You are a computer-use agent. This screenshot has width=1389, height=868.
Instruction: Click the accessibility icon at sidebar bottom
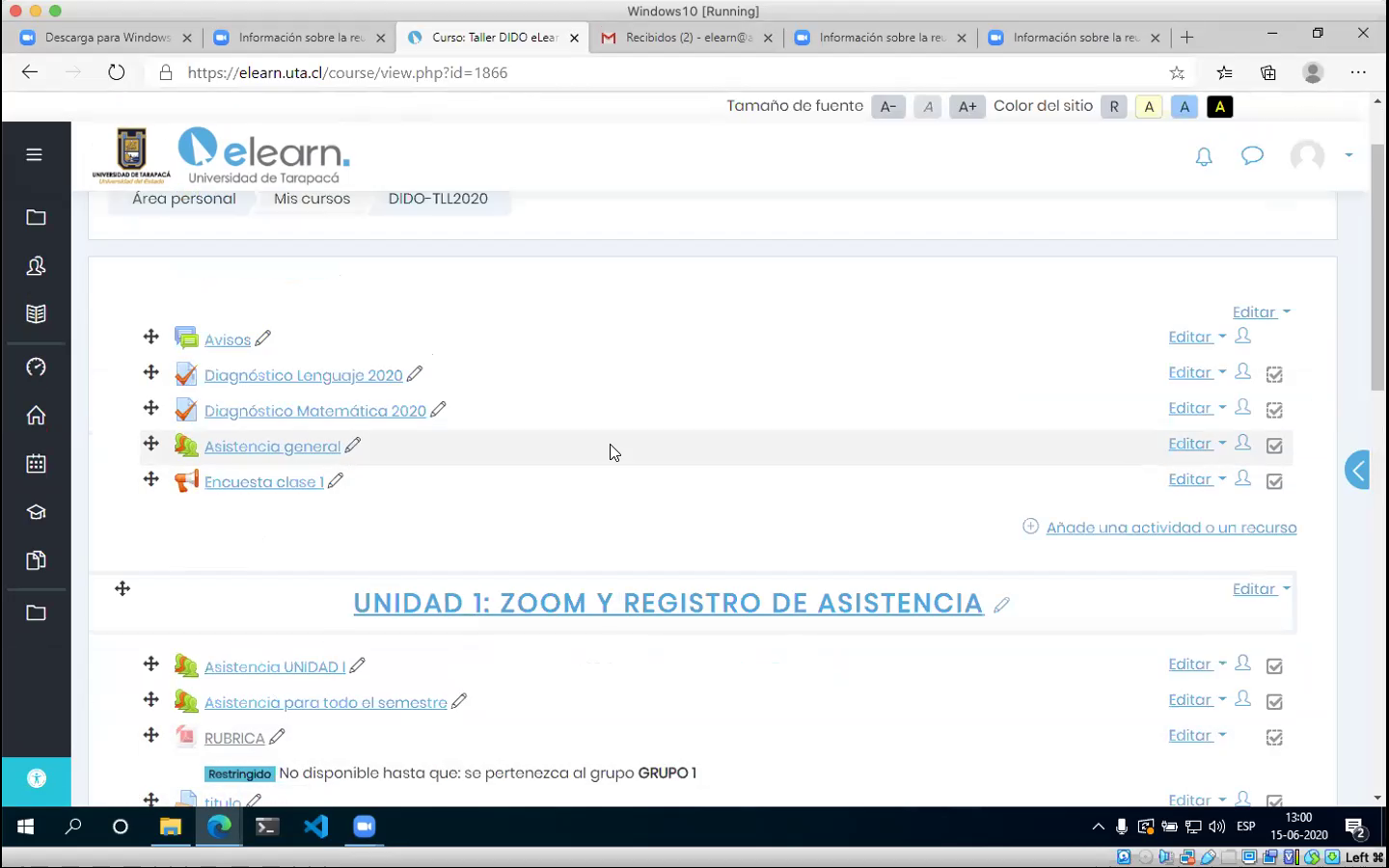(x=37, y=779)
